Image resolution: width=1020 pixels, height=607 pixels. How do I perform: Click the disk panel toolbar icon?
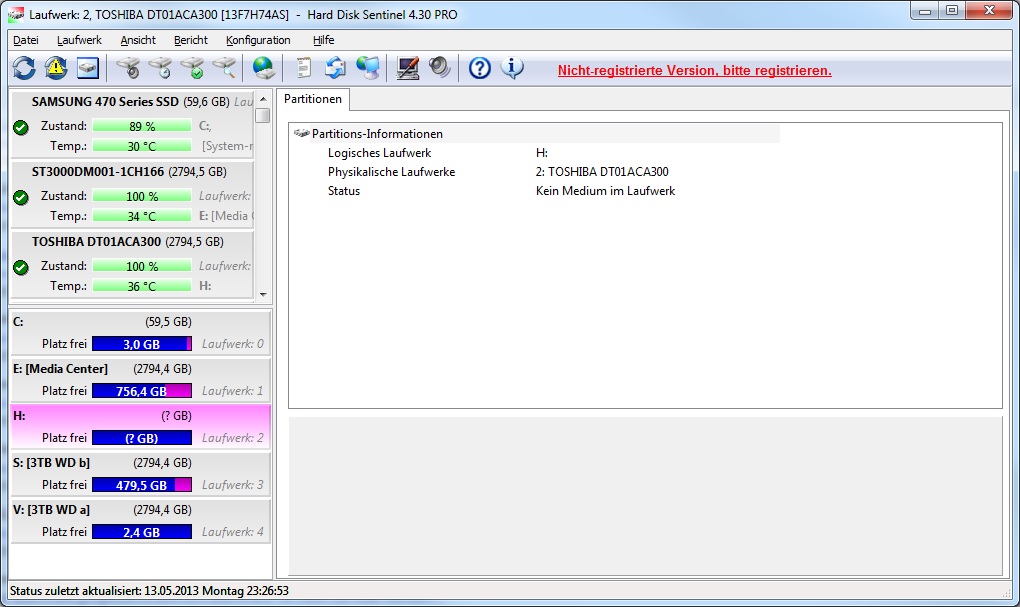point(88,68)
